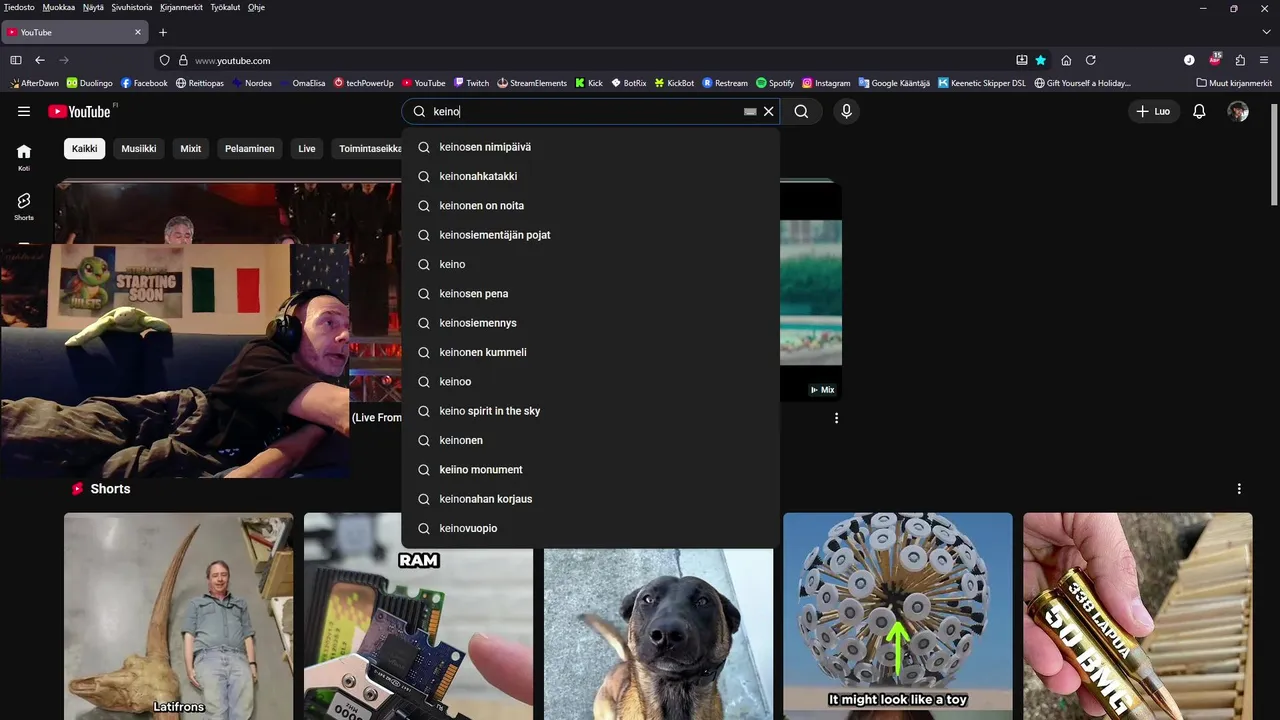The height and width of the screenshot is (720, 1280).
Task: Open the Twitch bookmark
Action: (x=471, y=83)
